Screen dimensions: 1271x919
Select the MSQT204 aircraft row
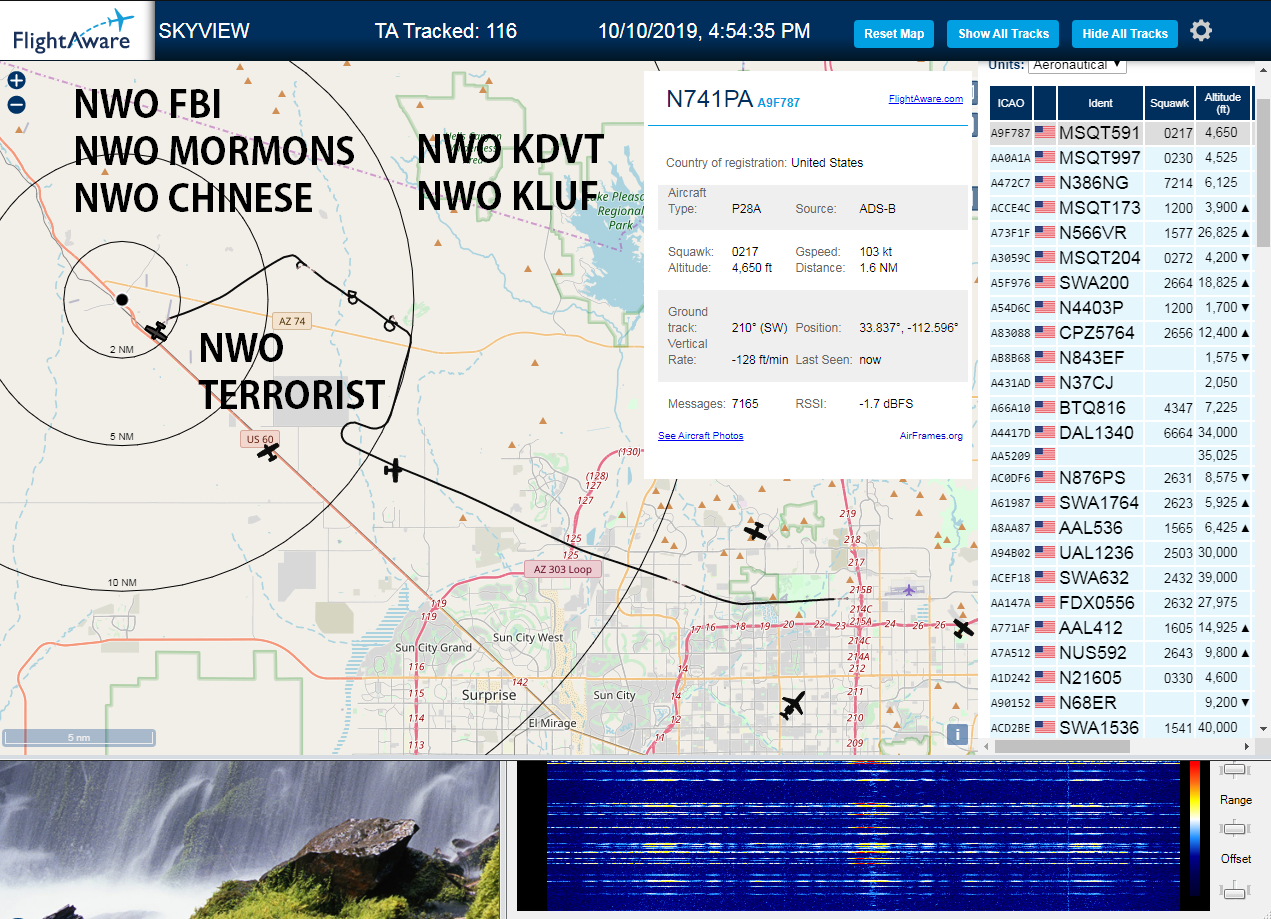pos(1120,257)
